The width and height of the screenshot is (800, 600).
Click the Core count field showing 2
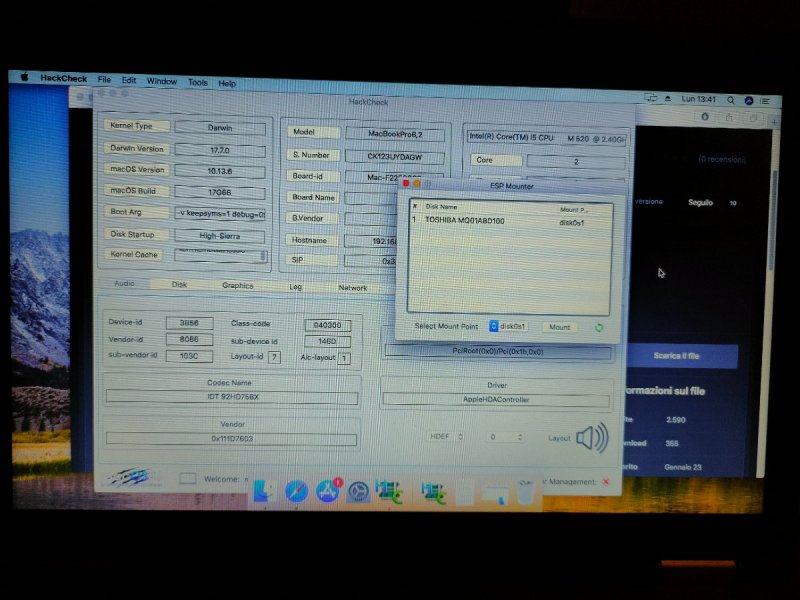[576, 162]
